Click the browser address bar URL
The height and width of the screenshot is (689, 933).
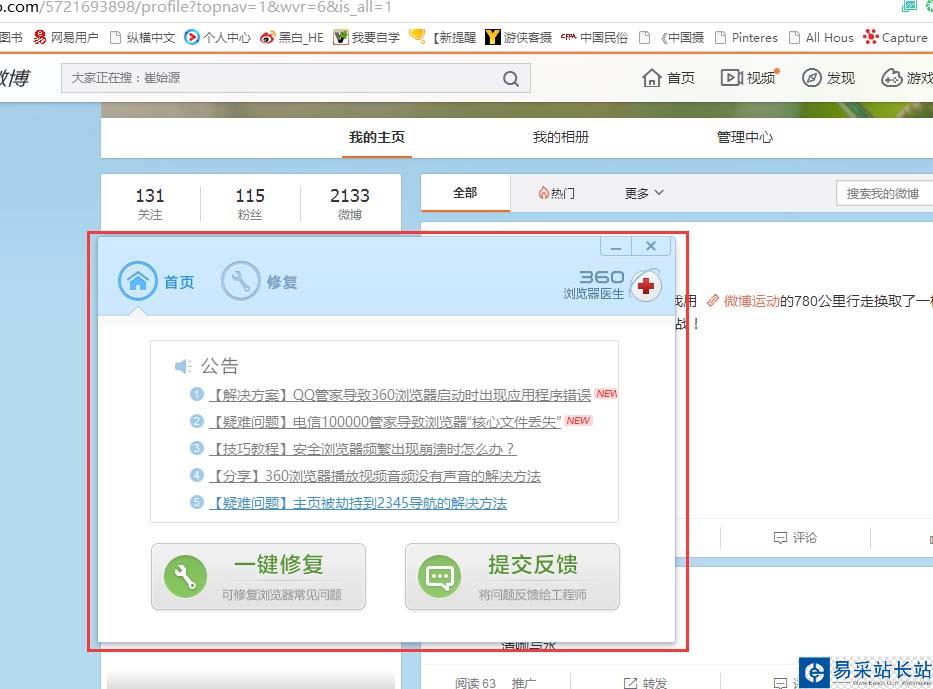coord(196,8)
